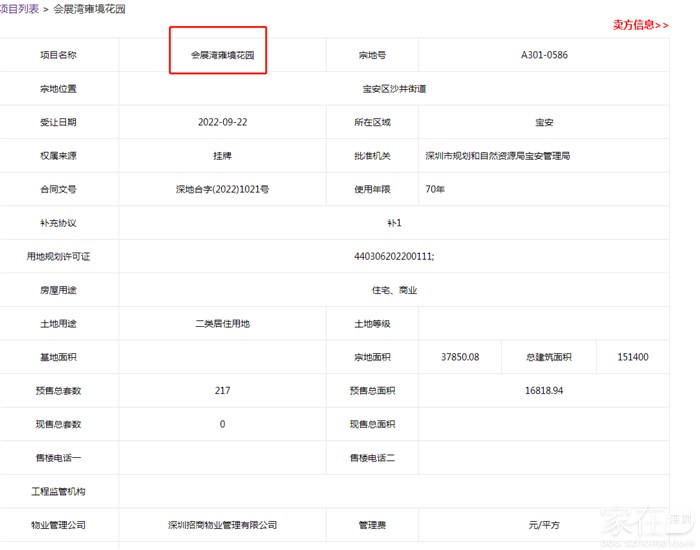
Task: Select the pre-sale unit count 217
Action: click(222, 391)
